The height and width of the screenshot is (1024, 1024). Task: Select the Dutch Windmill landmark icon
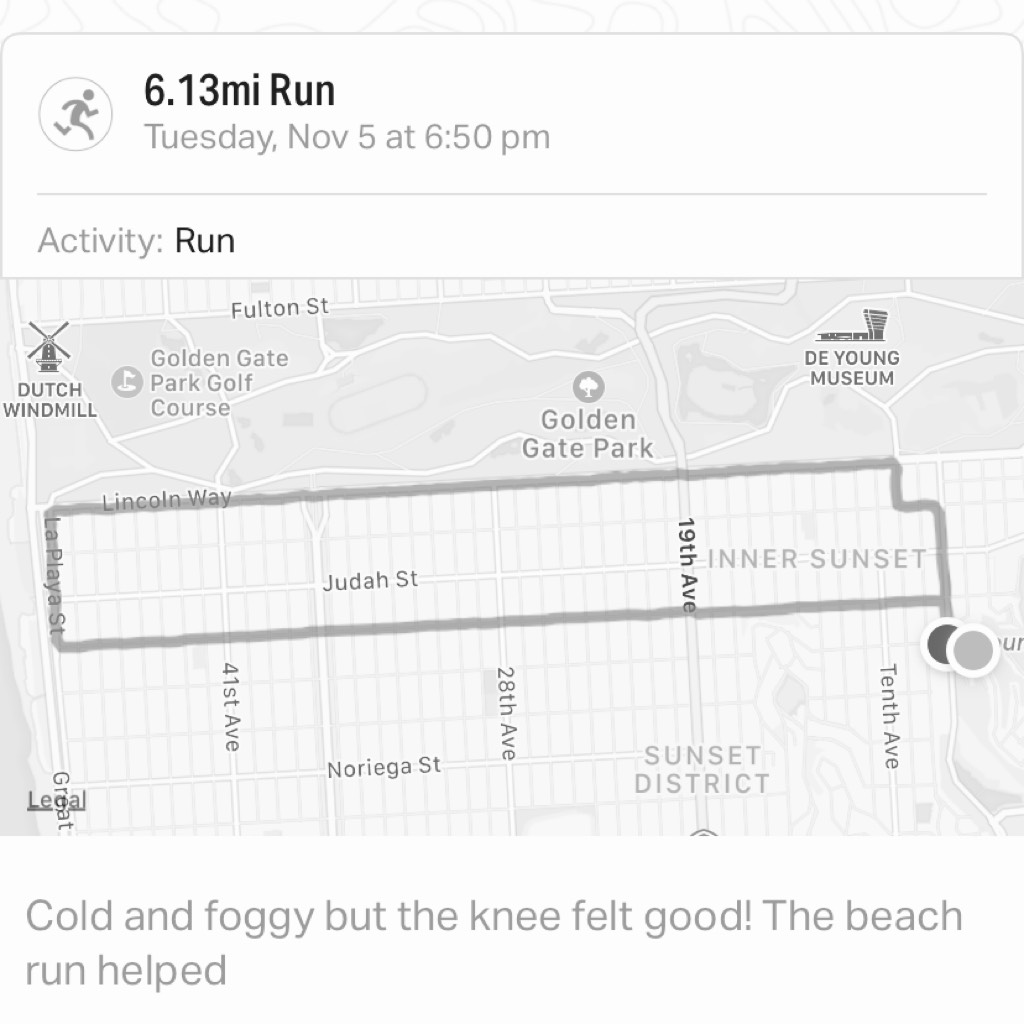48,346
